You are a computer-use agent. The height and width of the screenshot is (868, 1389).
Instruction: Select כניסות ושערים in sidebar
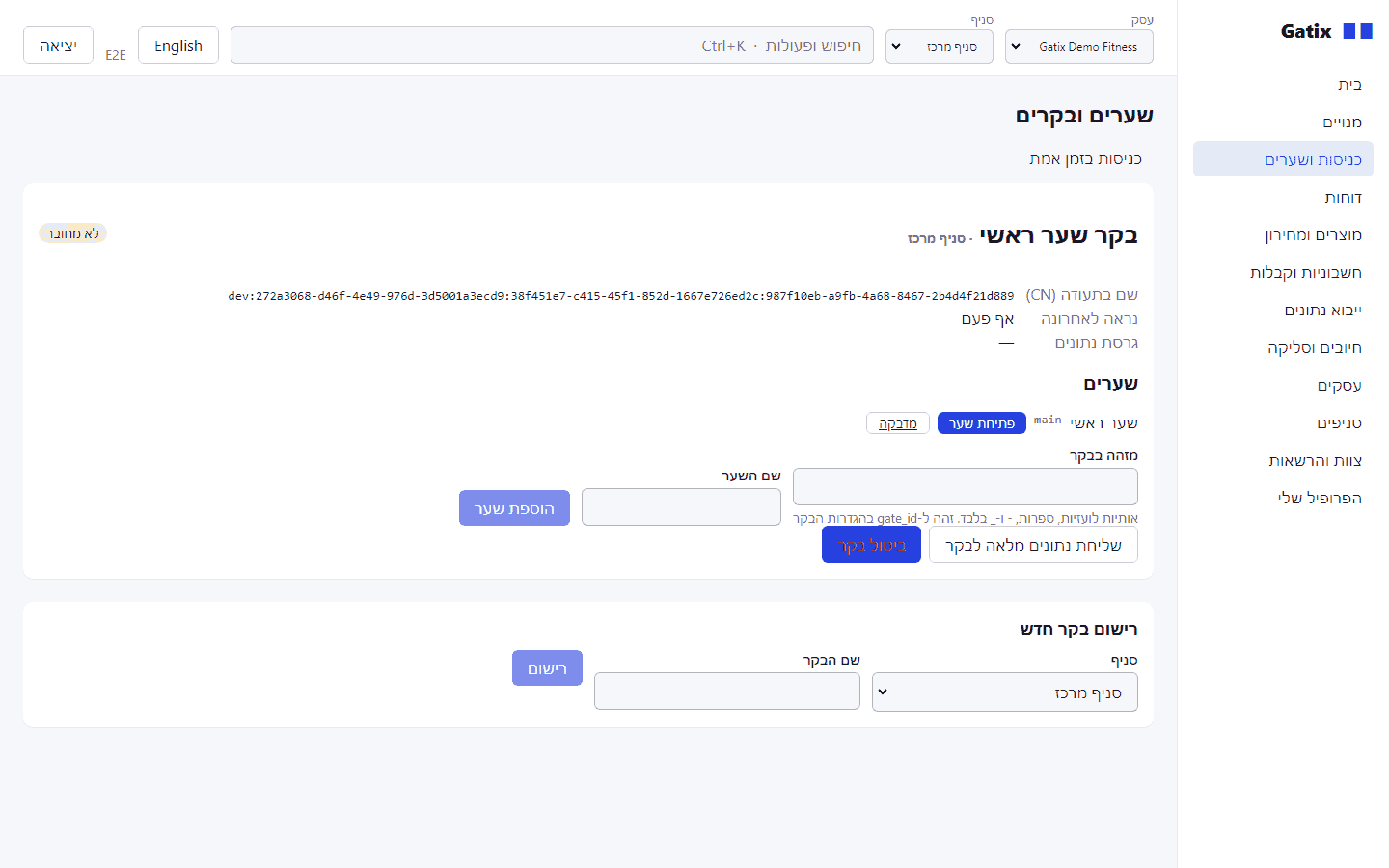coord(1283,160)
